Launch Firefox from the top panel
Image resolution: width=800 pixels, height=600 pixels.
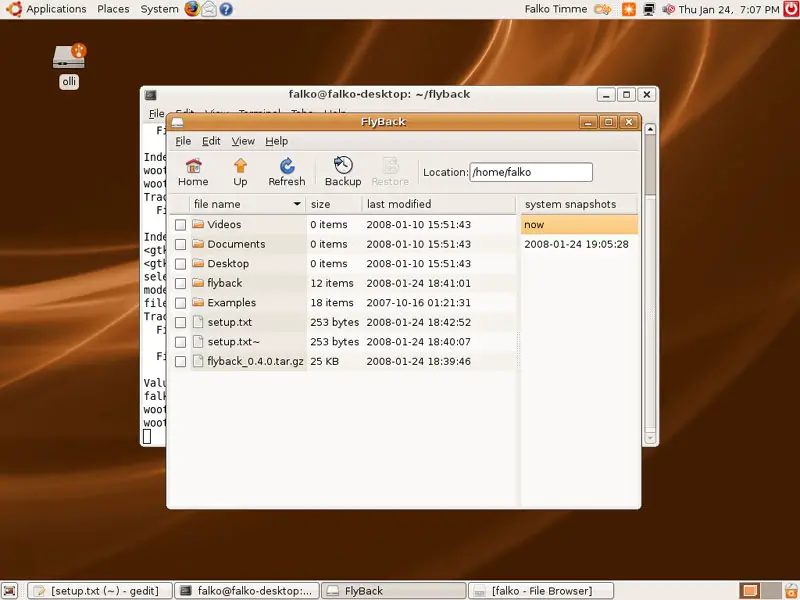coord(192,9)
